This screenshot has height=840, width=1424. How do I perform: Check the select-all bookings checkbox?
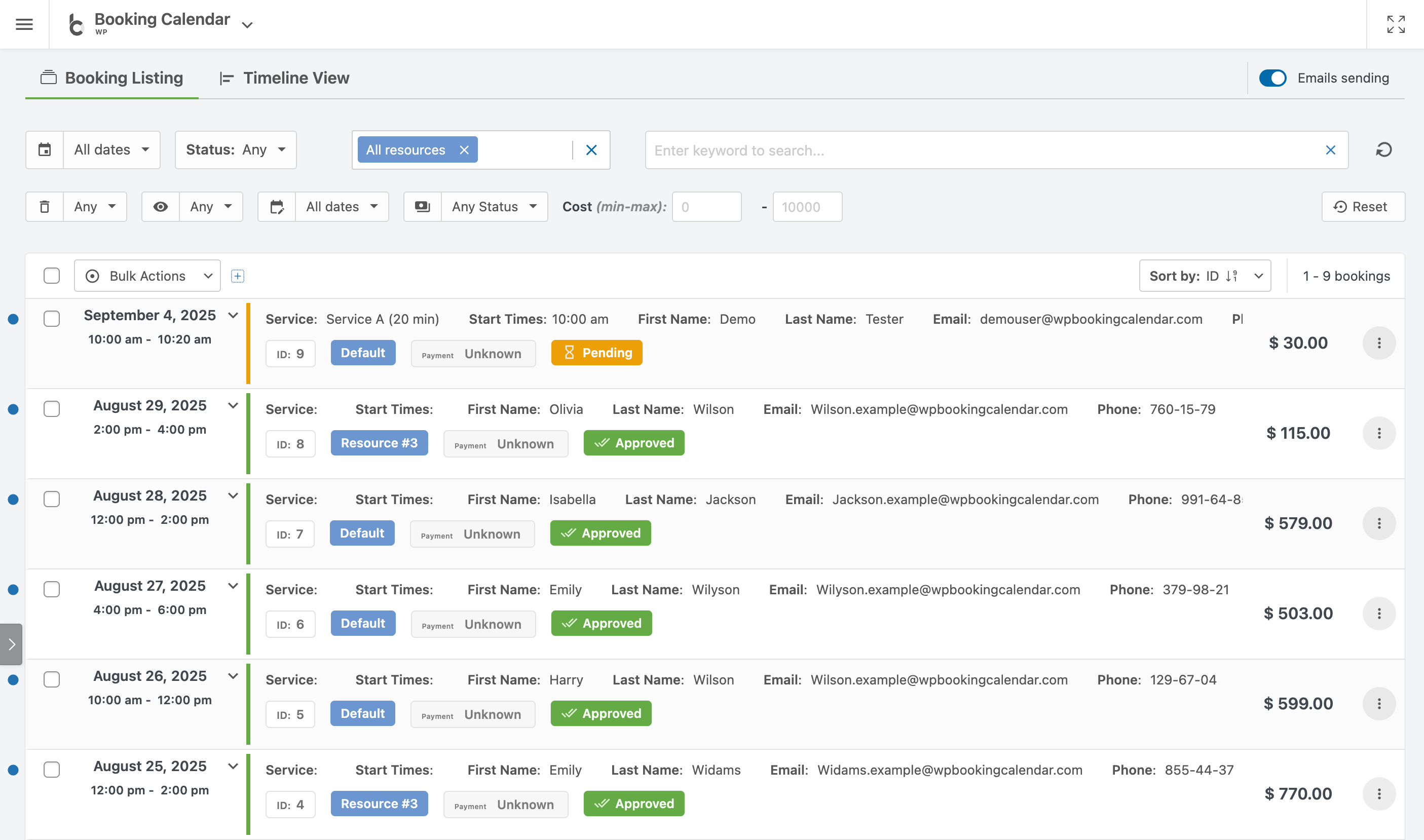point(52,276)
